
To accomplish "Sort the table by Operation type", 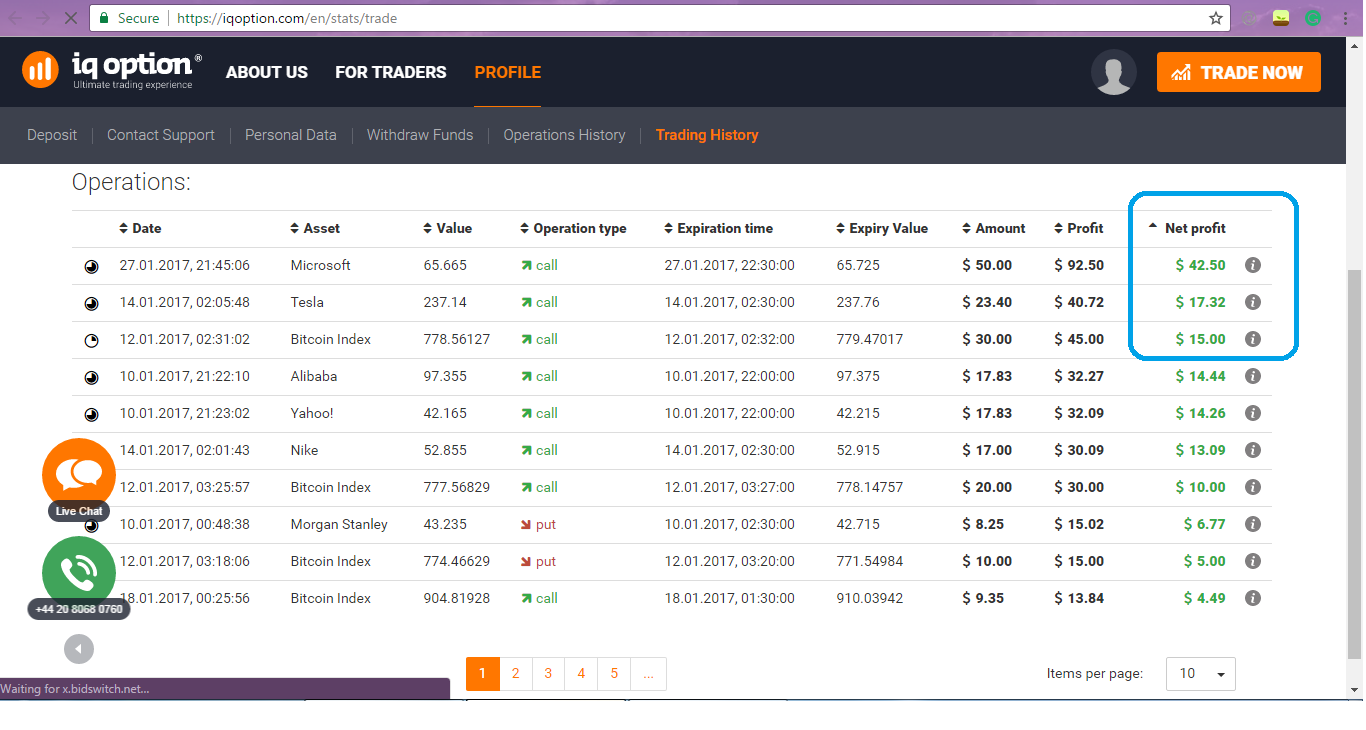I will coord(573,228).
